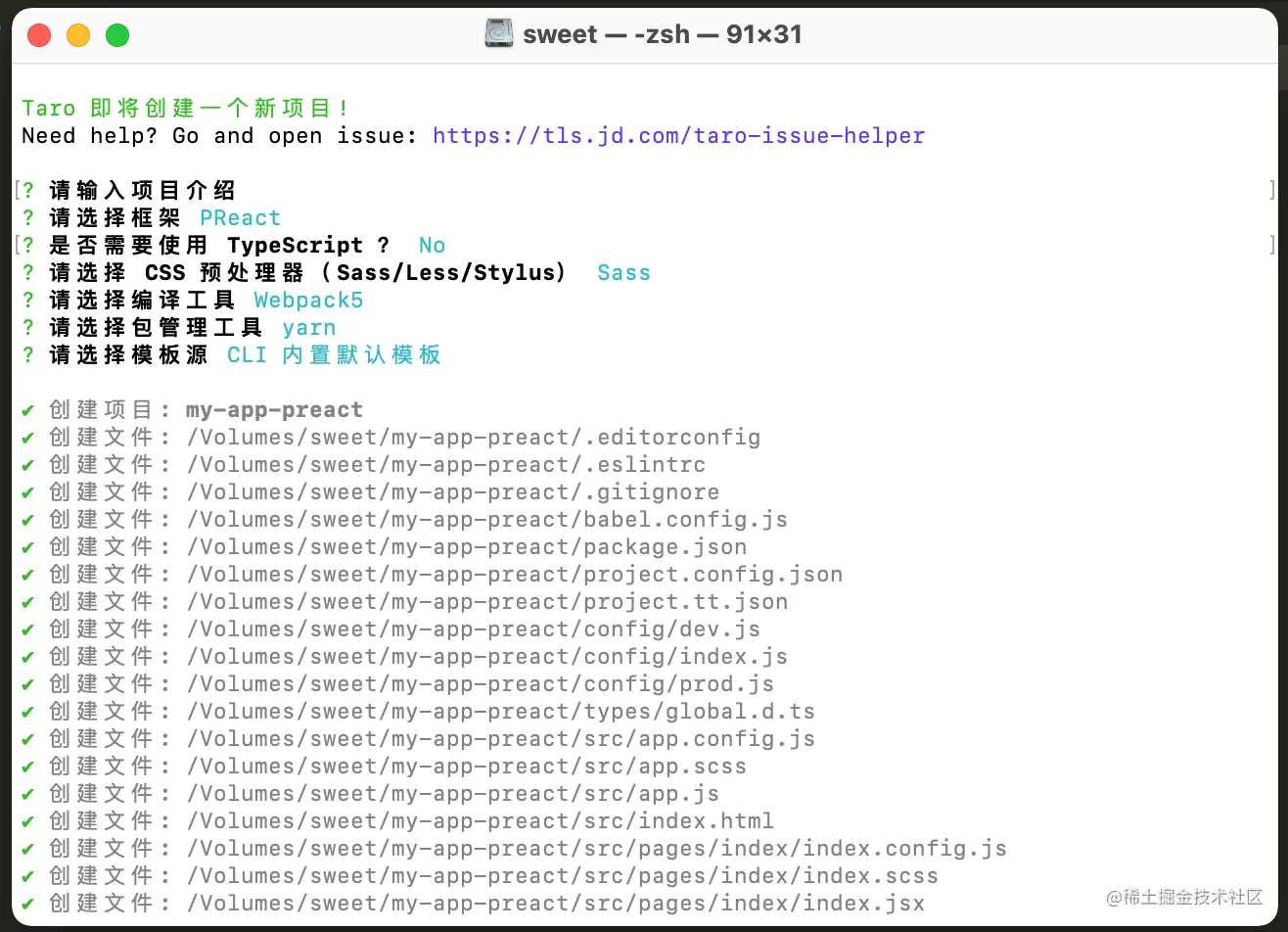Click the checkmark beside src/app.scss line
This screenshot has width=1288, height=932.
point(28,767)
